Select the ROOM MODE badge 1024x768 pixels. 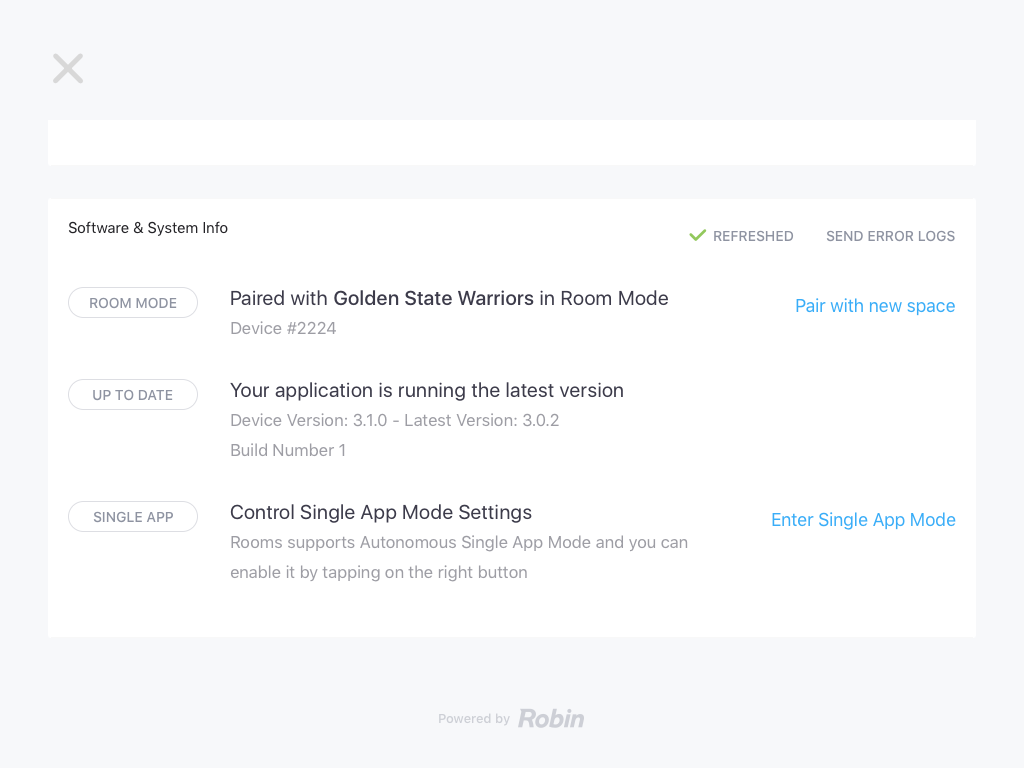(133, 303)
